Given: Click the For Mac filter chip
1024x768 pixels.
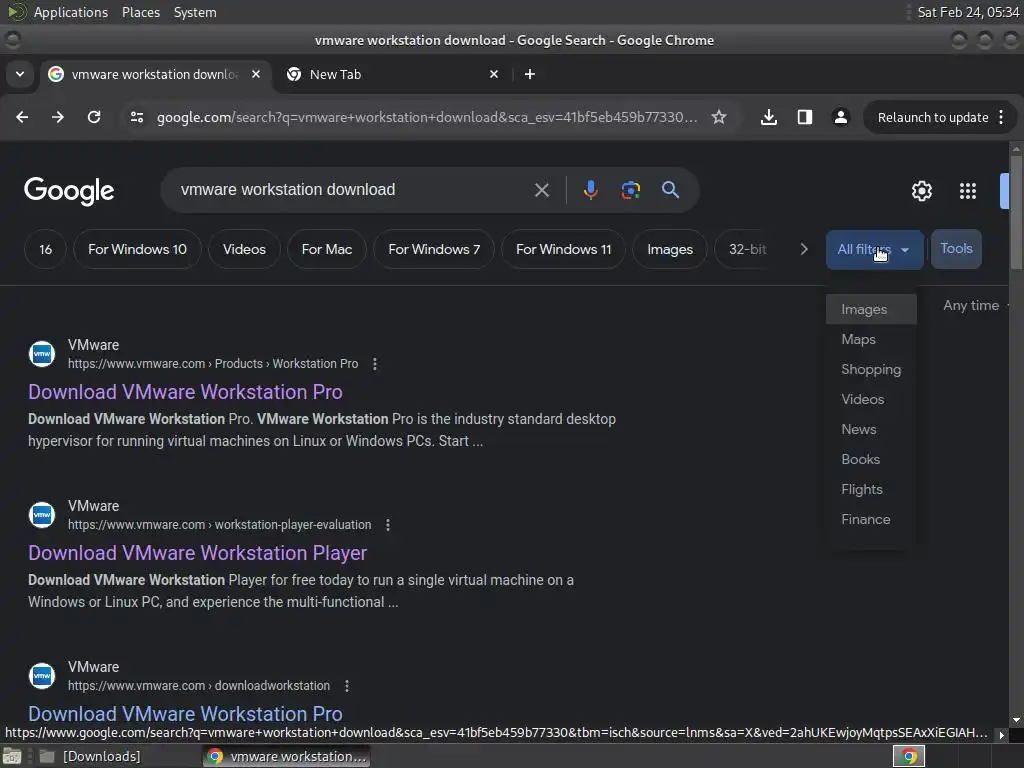Looking at the screenshot, I should [x=327, y=249].
